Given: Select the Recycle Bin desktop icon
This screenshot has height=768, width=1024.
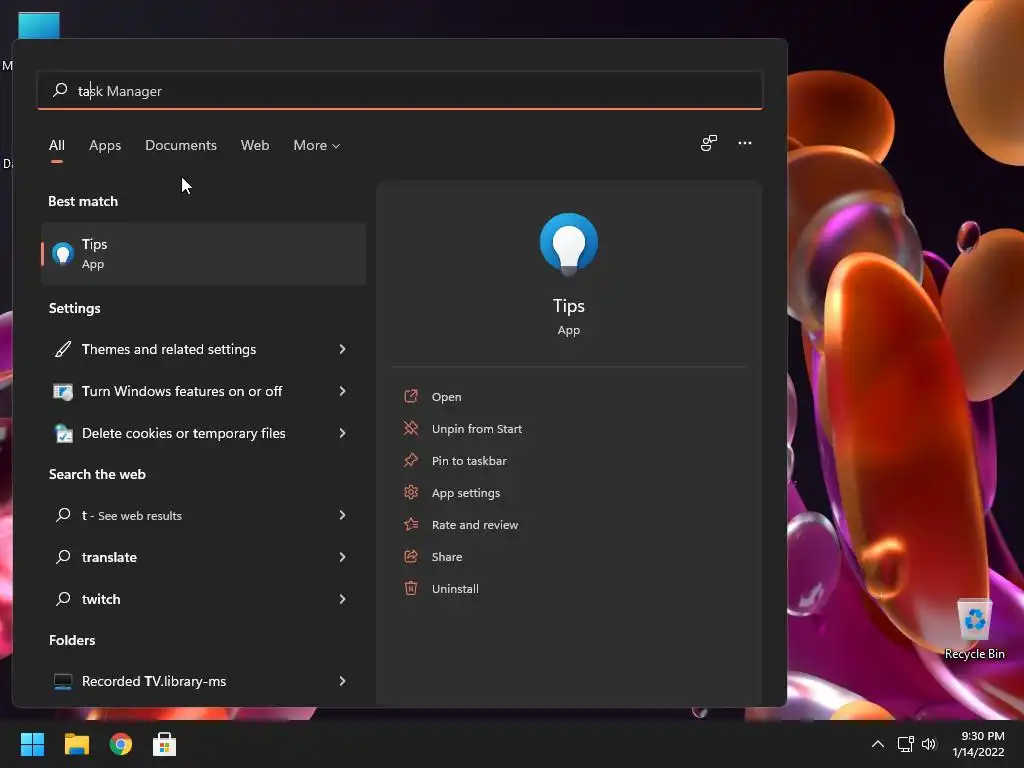Looking at the screenshot, I should [x=974, y=629].
